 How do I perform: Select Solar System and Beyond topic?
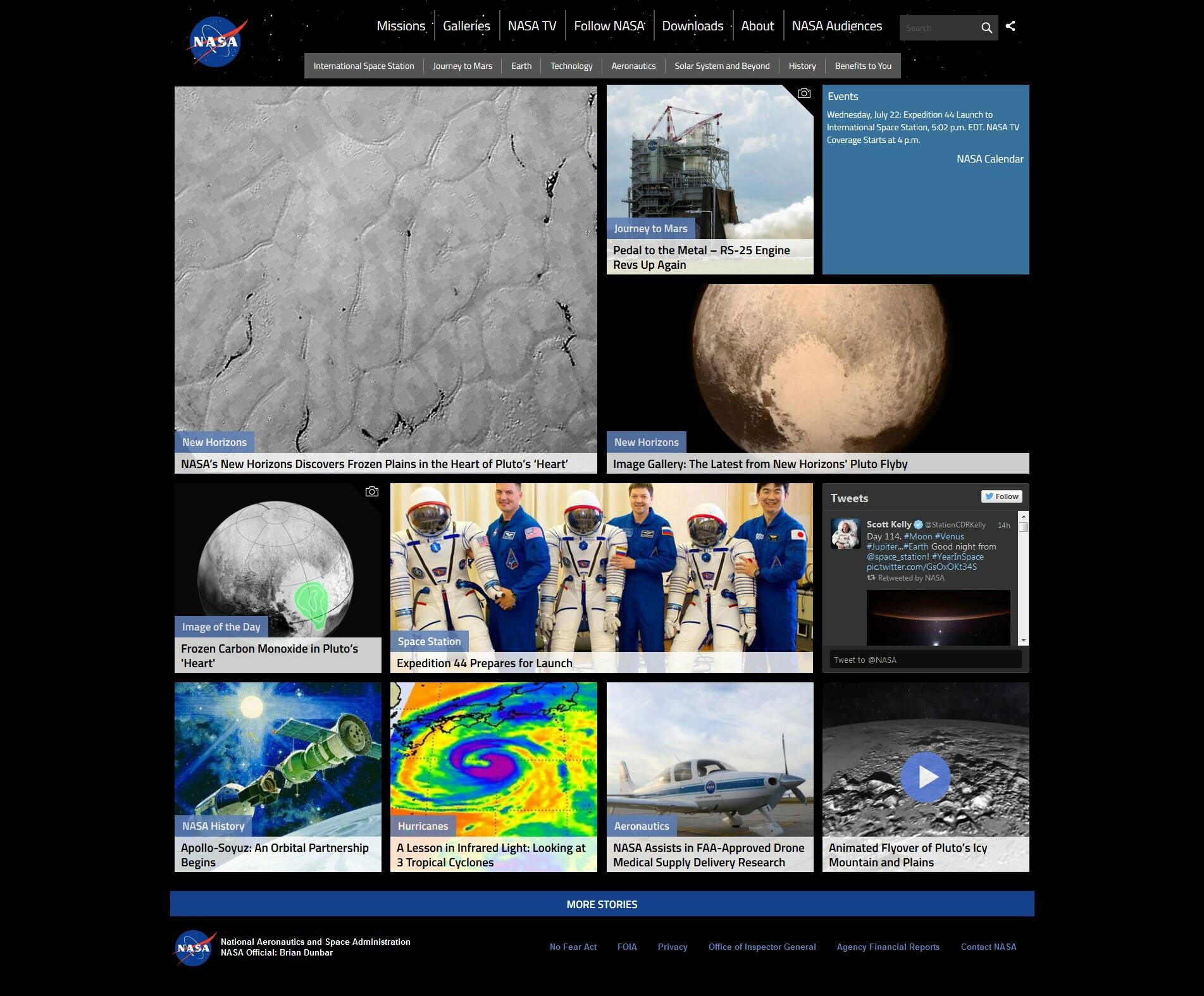click(x=722, y=66)
